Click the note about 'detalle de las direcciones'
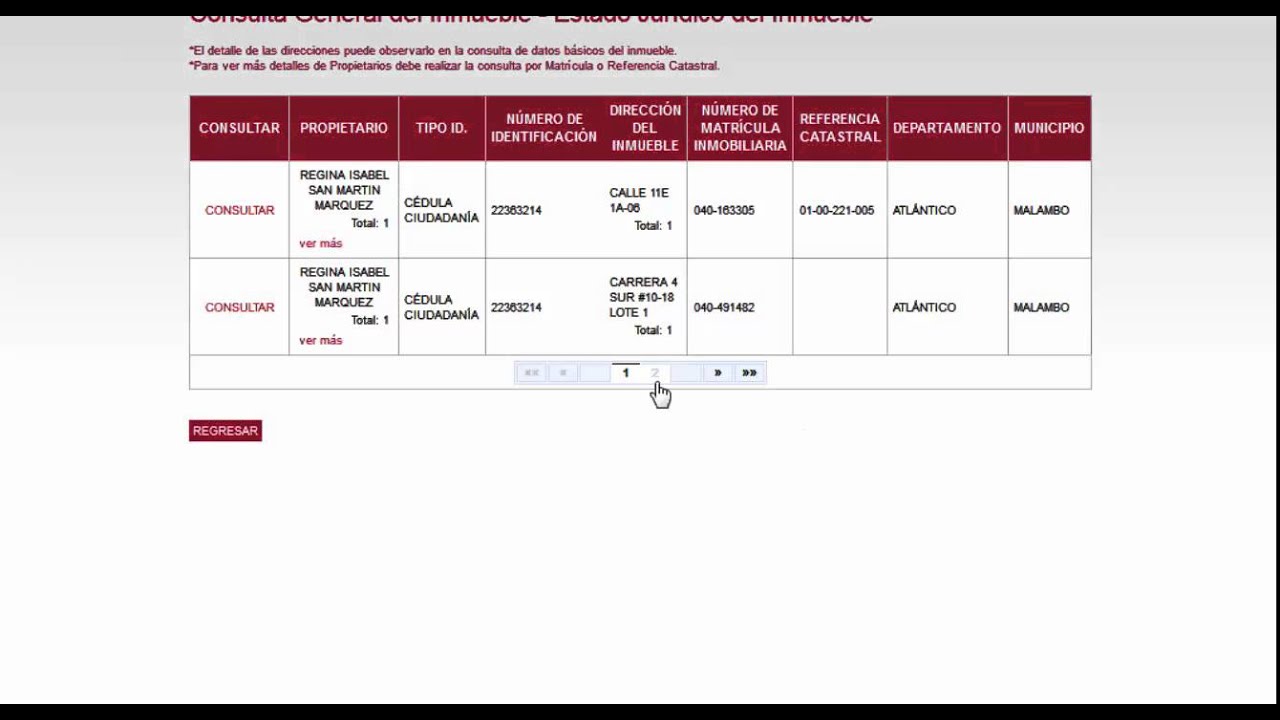Viewport: 1280px width, 720px height. coord(433,51)
